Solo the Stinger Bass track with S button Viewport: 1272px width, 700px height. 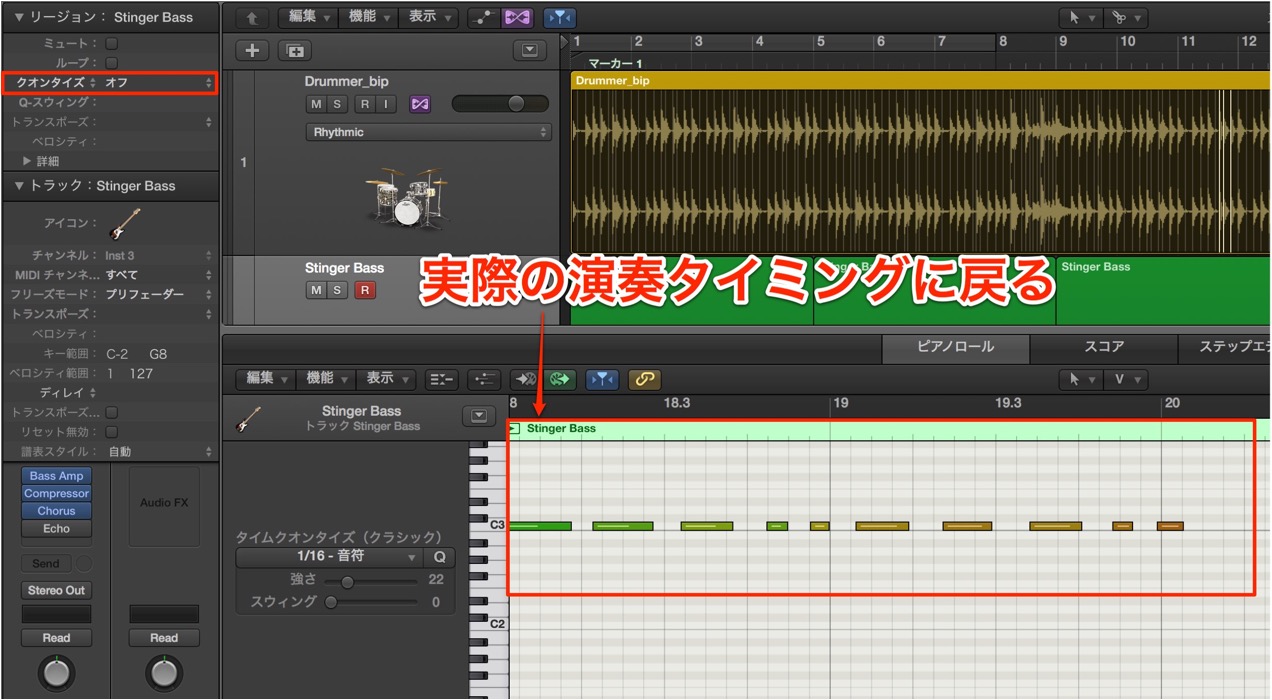338,290
